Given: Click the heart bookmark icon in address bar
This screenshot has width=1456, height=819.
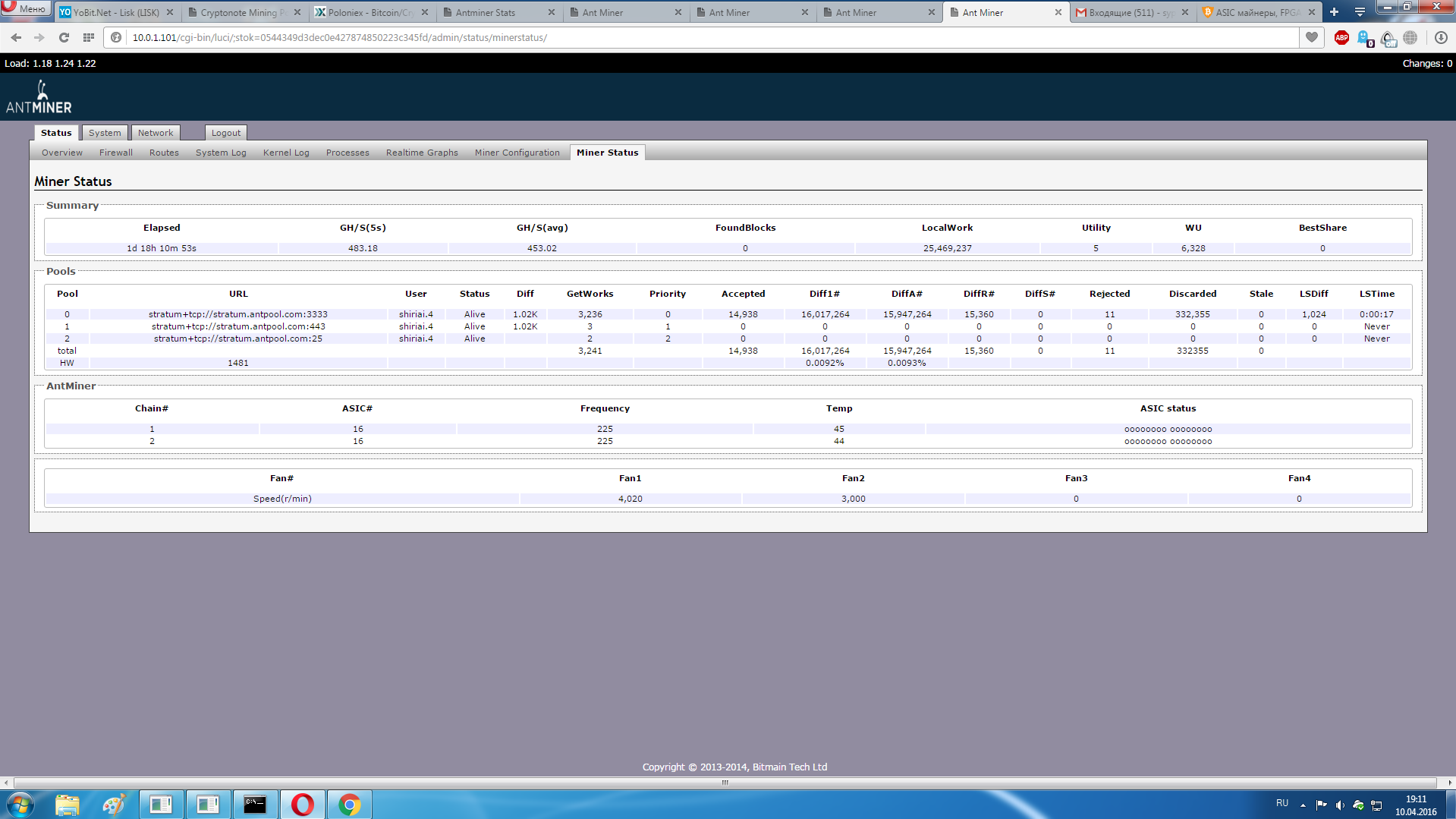Looking at the screenshot, I should tap(1312, 37).
